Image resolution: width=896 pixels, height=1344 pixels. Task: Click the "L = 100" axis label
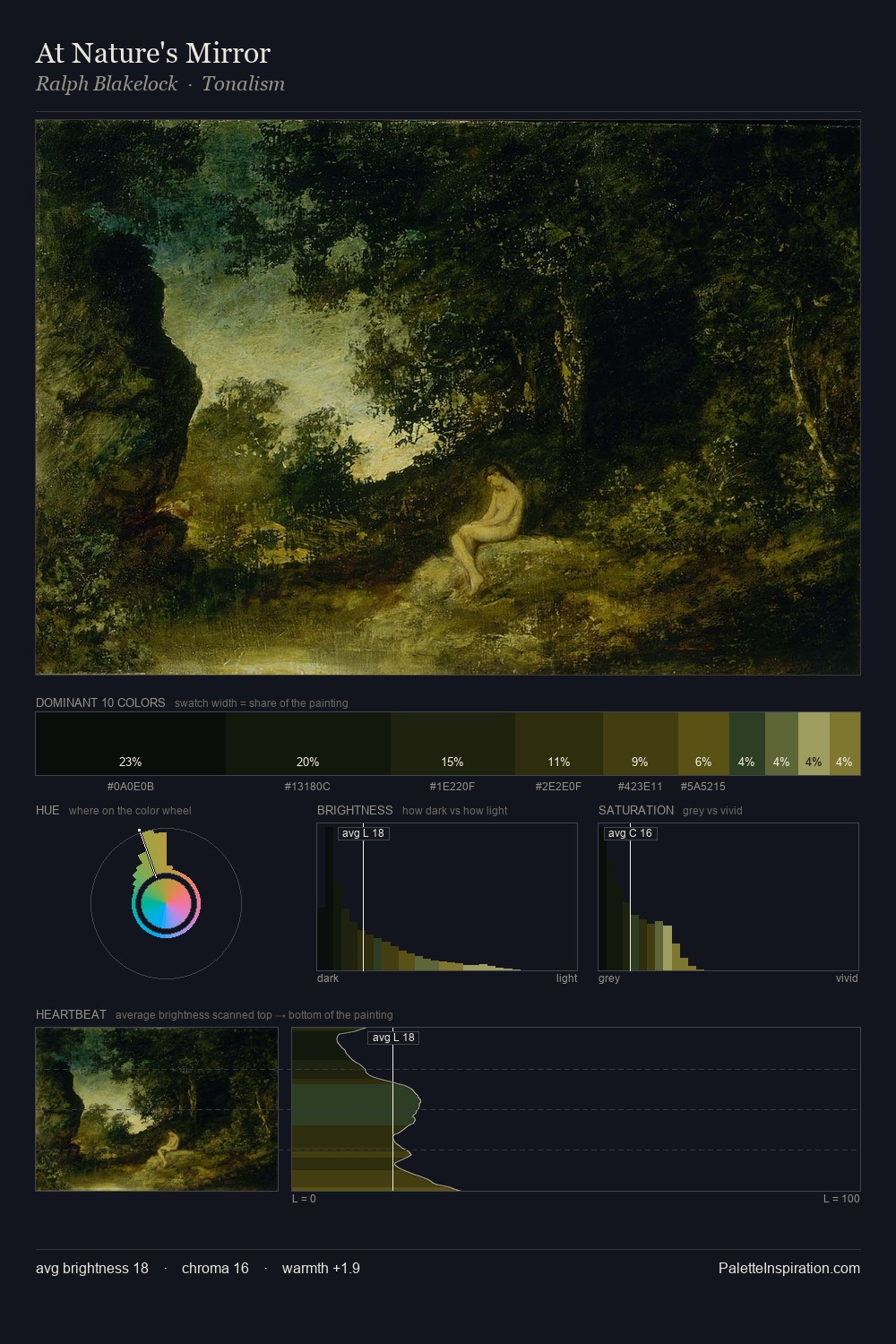point(841,1199)
